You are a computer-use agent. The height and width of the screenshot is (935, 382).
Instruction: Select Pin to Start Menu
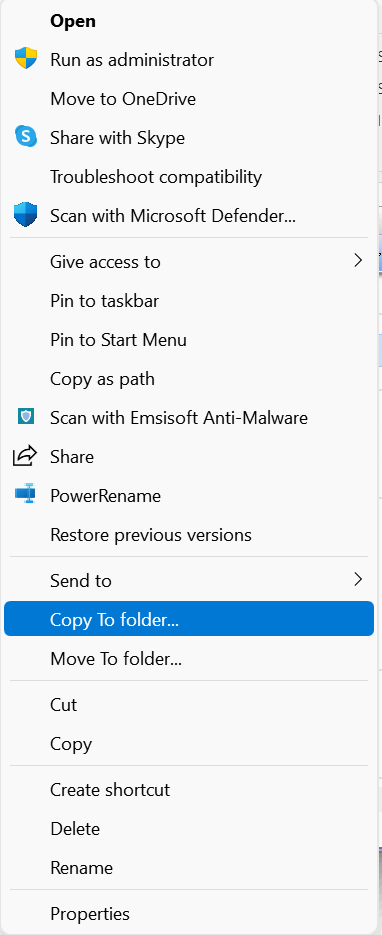click(189, 340)
